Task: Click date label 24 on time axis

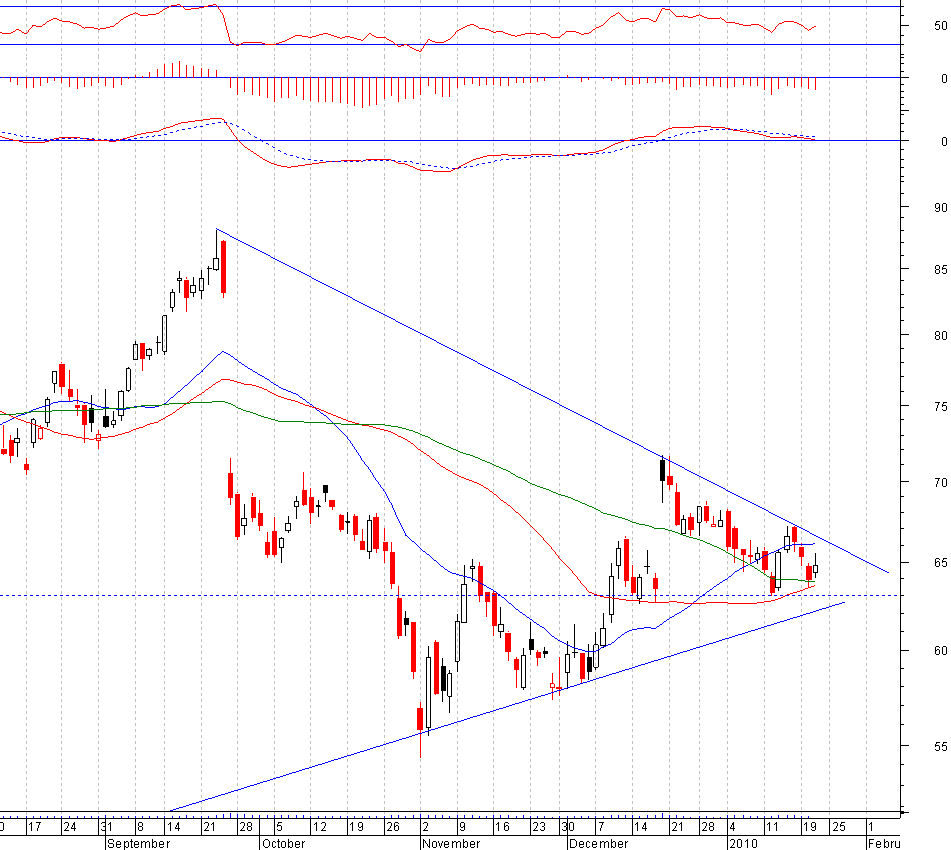Action: point(70,827)
